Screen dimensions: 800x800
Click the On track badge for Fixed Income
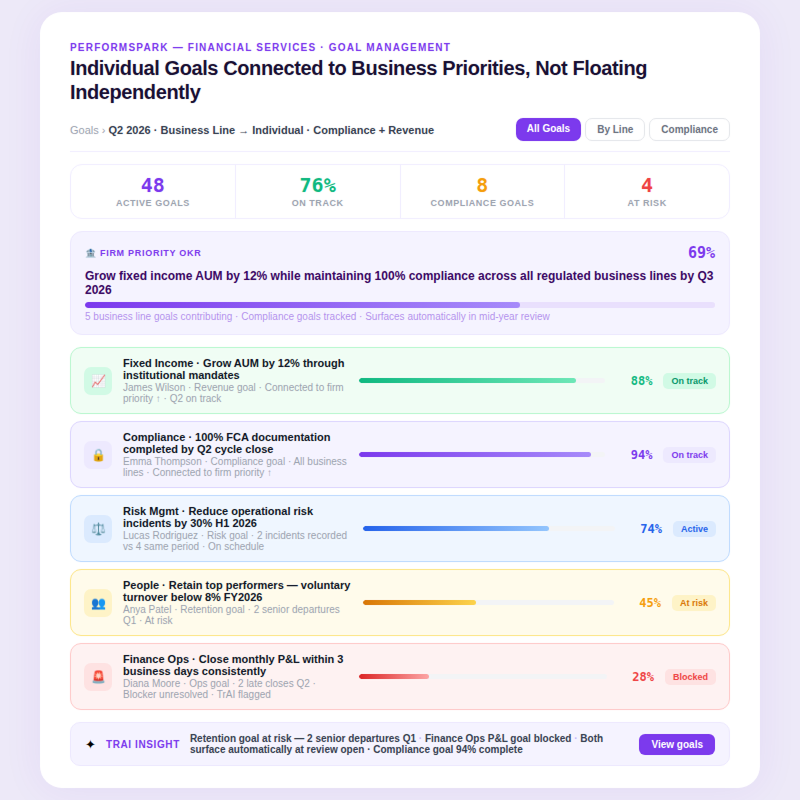689,381
